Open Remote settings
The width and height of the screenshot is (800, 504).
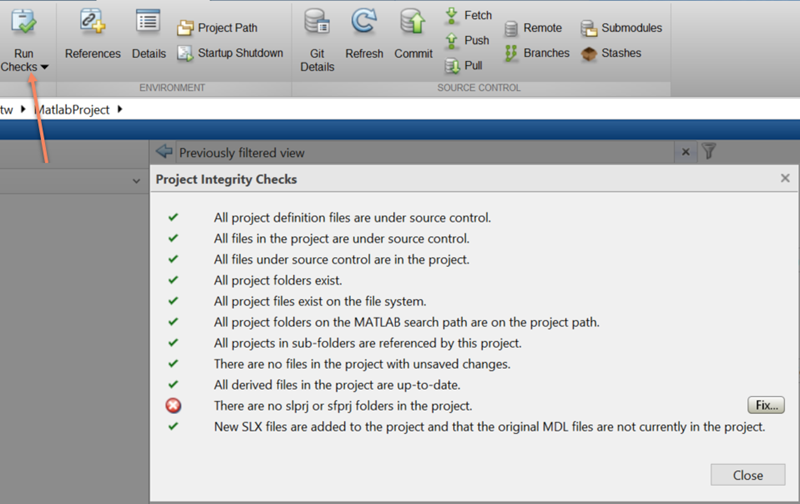pyautogui.click(x=533, y=28)
